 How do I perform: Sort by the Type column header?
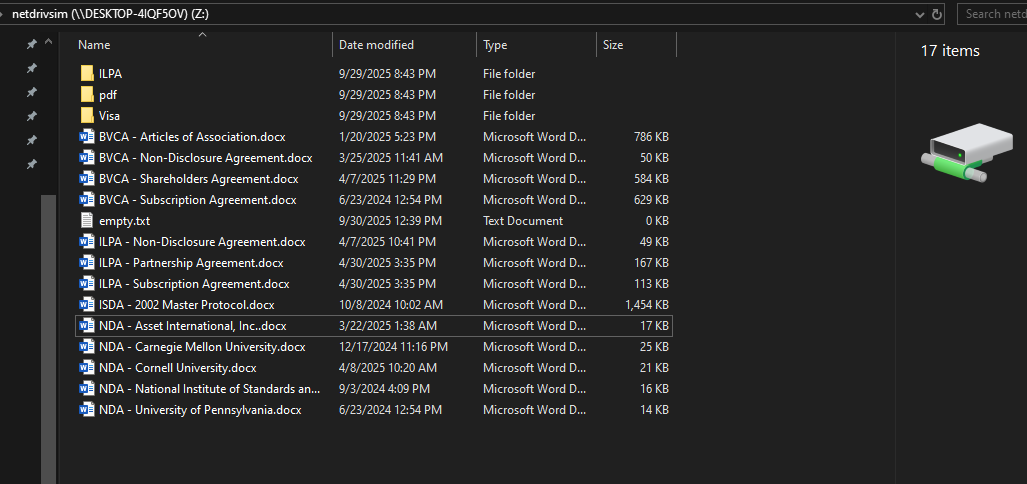(x=495, y=45)
